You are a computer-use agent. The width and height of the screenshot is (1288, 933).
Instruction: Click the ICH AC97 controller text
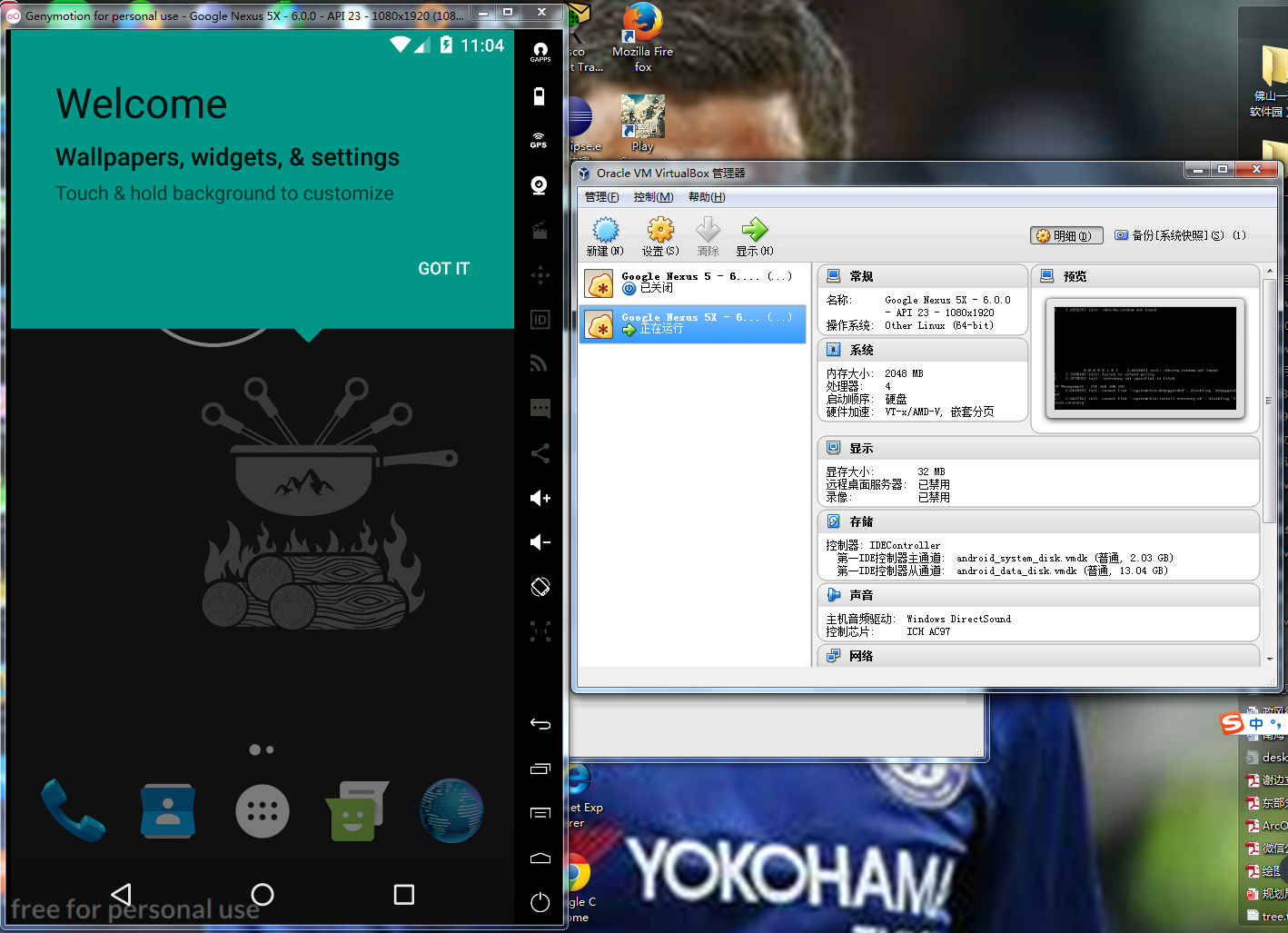tap(928, 631)
